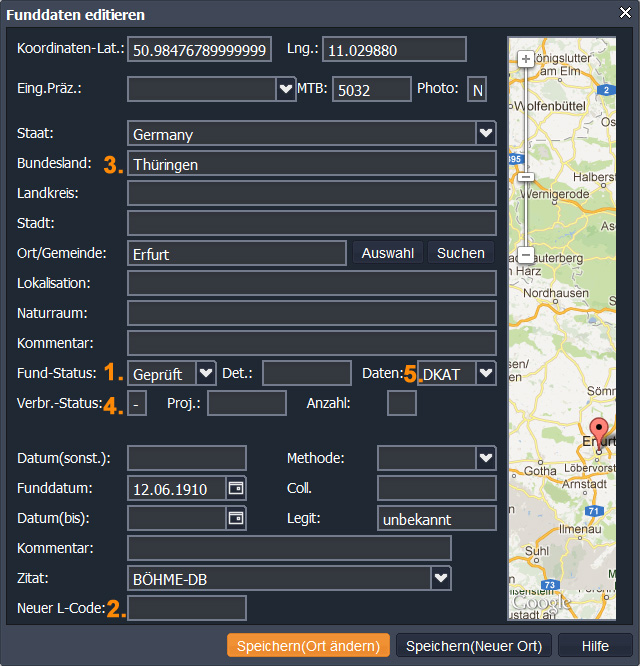Open the Eing.Präz. dropdown

[x=284, y=90]
